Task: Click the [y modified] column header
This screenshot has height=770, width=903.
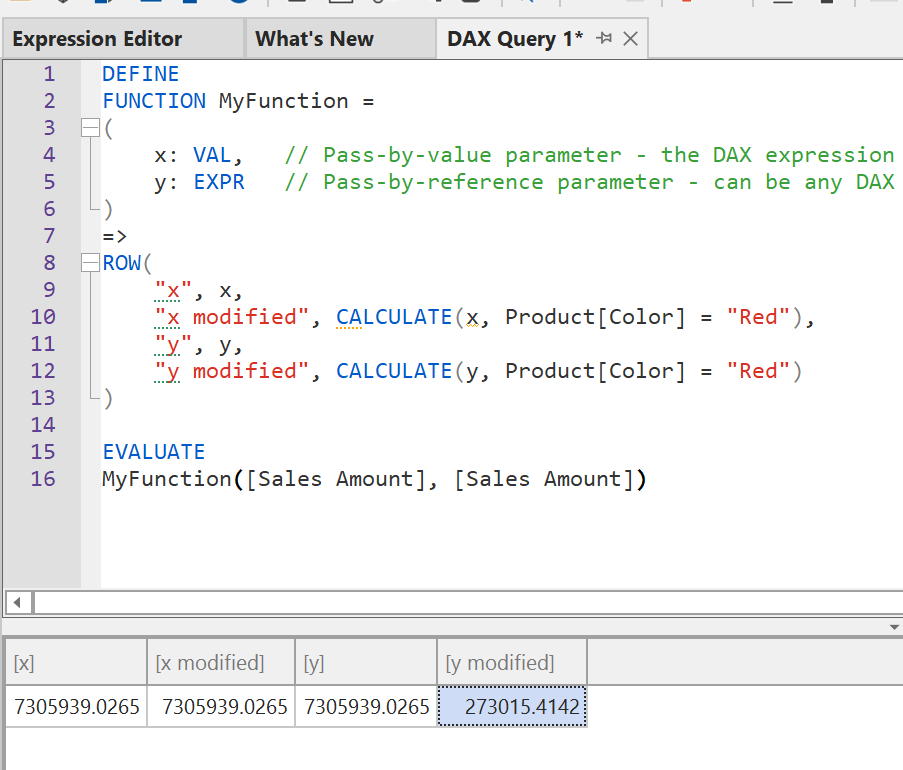Action: [510, 662]
